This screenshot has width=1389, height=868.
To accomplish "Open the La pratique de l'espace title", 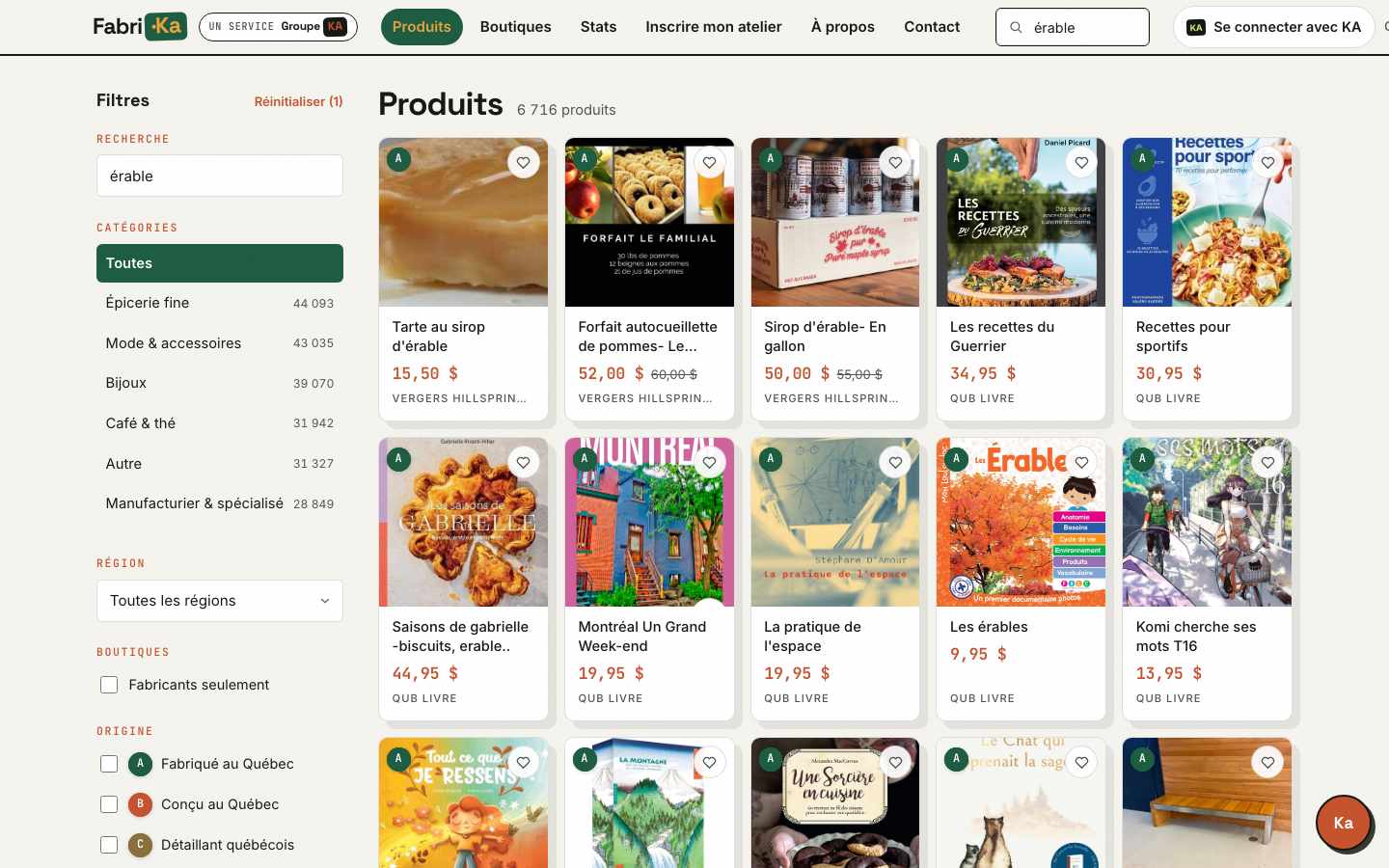I will click(813, 637).
